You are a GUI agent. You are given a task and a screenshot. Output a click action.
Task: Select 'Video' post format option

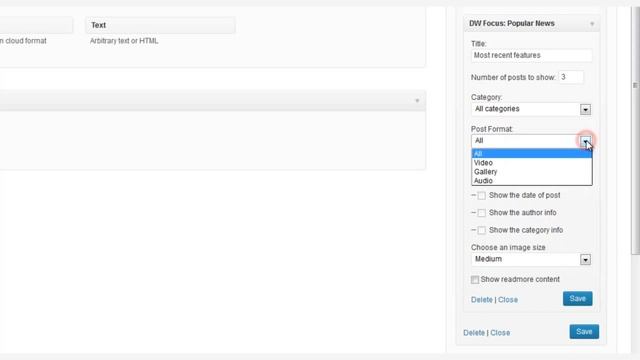pyautogui.click(x=531, y=162)
